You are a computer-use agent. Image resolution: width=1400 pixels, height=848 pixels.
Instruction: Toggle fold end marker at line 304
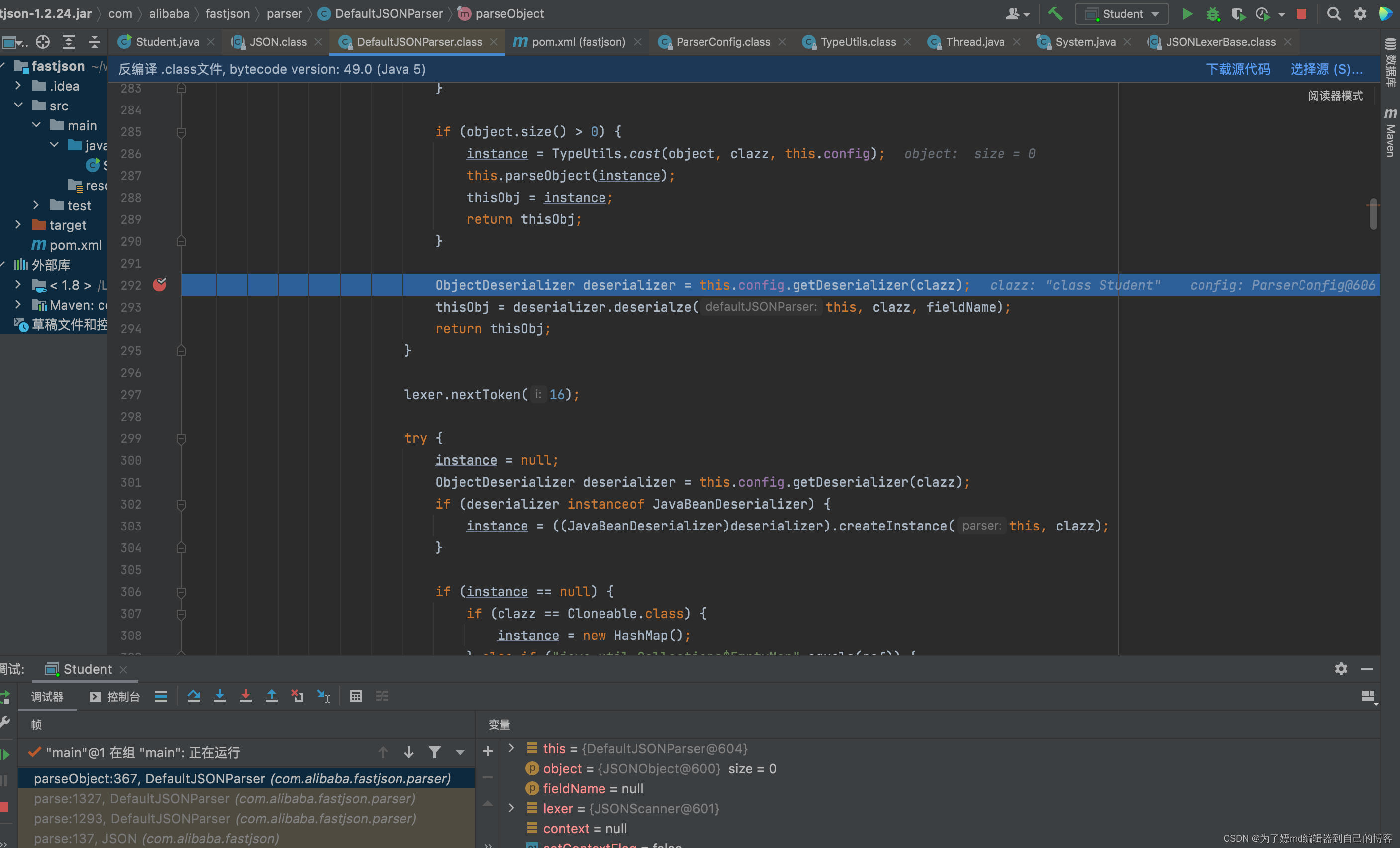point(181,548)
